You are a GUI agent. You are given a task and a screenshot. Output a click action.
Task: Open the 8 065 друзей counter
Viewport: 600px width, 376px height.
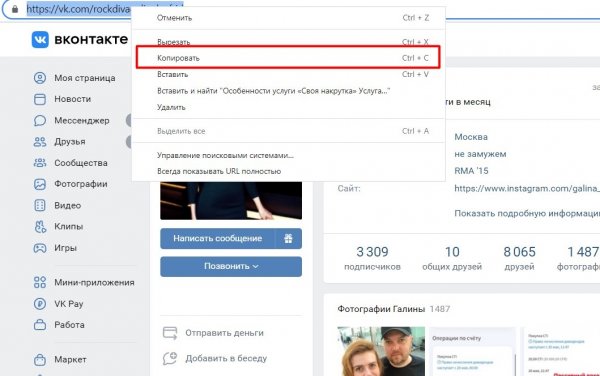pyautogui.click(x=519, y=258)
